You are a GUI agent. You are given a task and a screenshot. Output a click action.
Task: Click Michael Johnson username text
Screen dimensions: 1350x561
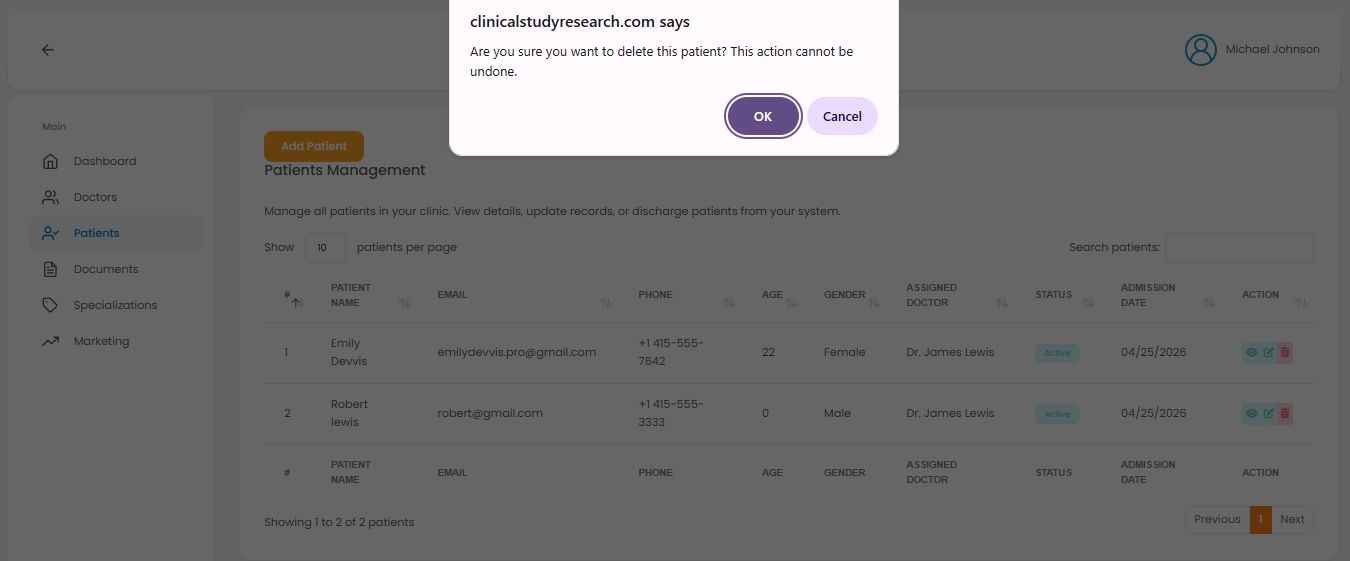(x=1272, y=49)
